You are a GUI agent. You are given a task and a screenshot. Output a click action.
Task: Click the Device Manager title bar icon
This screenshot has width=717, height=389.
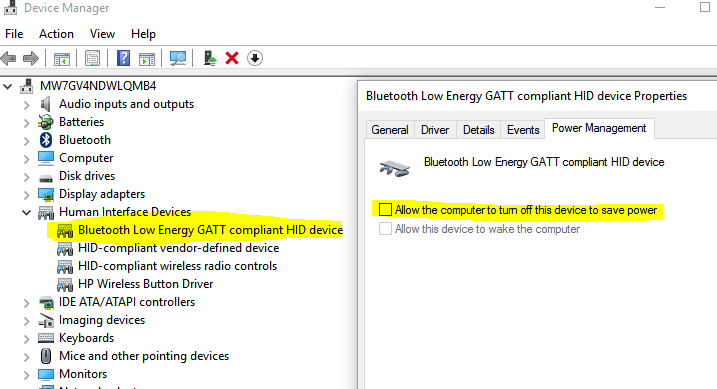10,8
